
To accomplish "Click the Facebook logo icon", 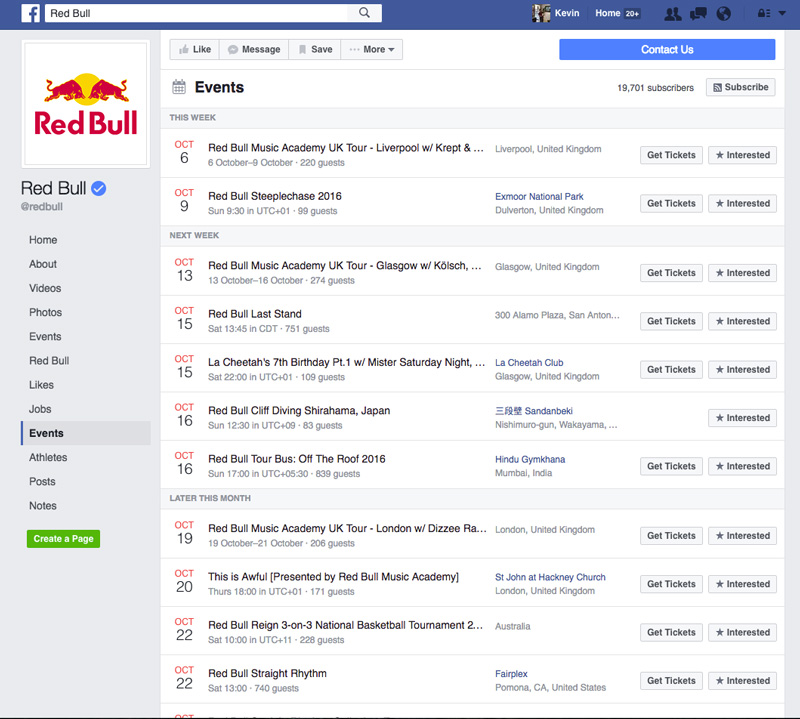I will (x=31, y=13).
